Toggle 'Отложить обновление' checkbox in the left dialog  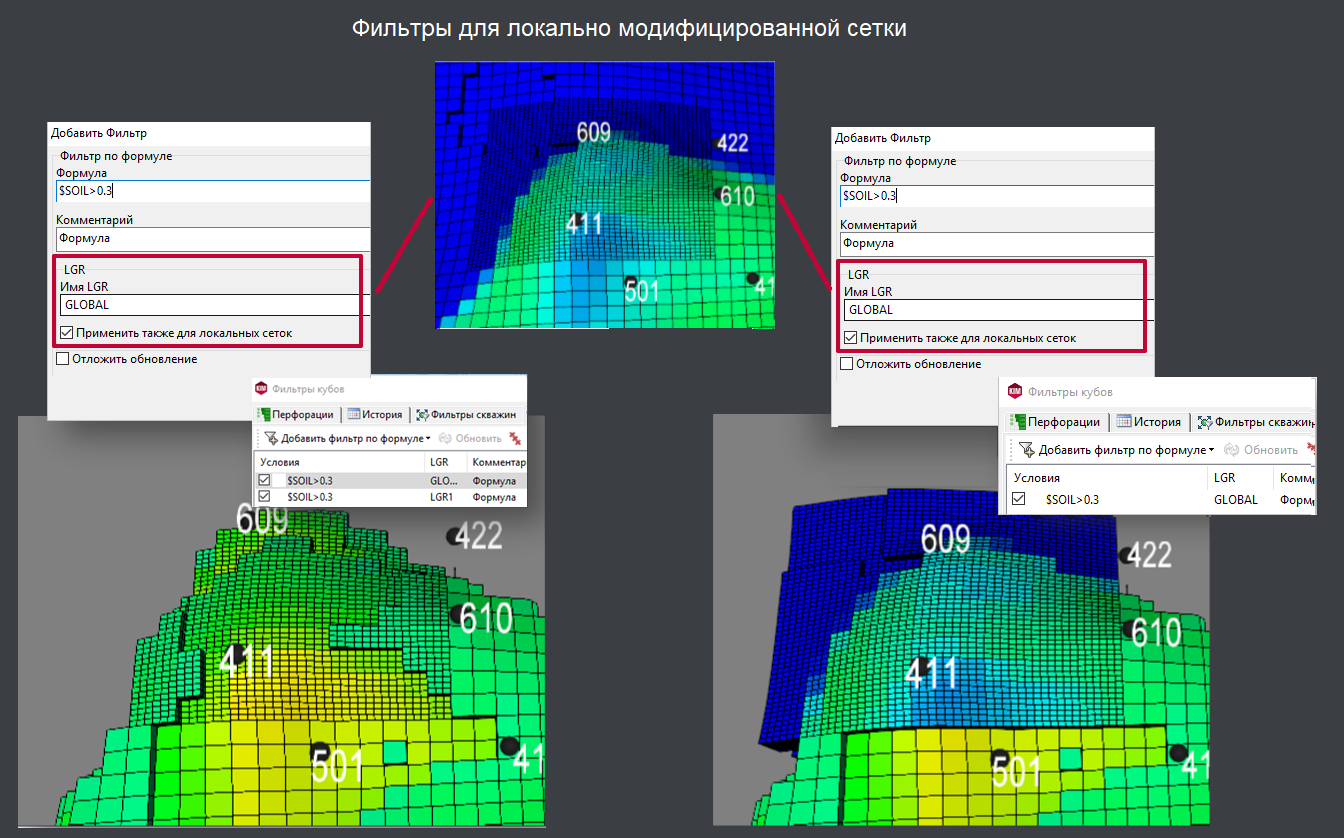click(x=63, y=359)
